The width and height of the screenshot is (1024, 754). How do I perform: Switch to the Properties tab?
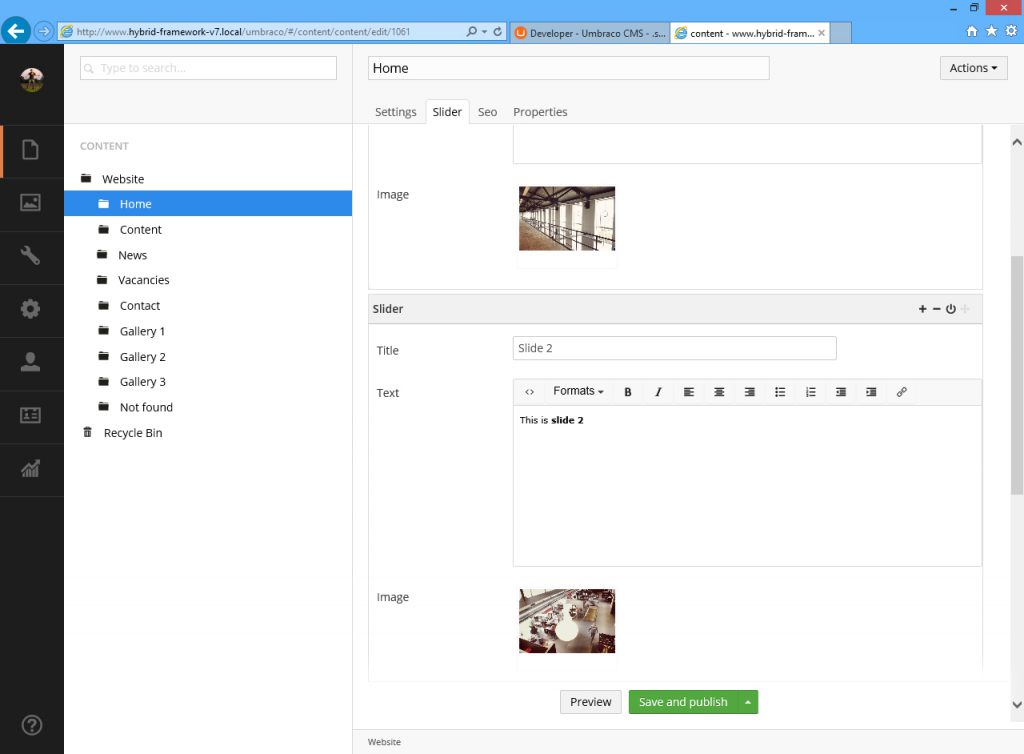[540, 112]
